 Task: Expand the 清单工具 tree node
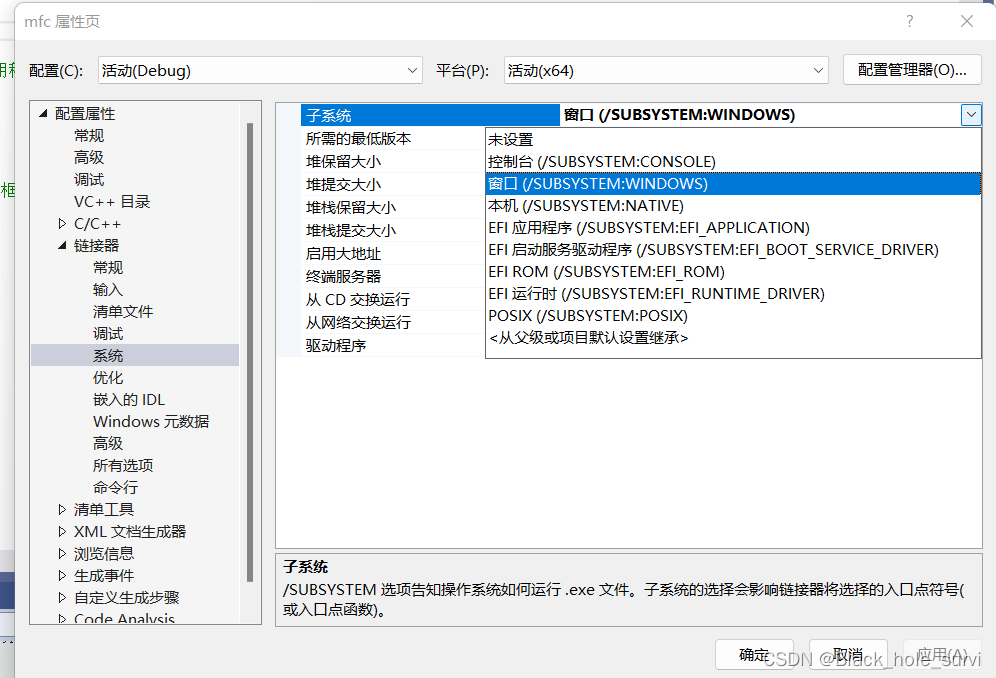click(62, 509)
